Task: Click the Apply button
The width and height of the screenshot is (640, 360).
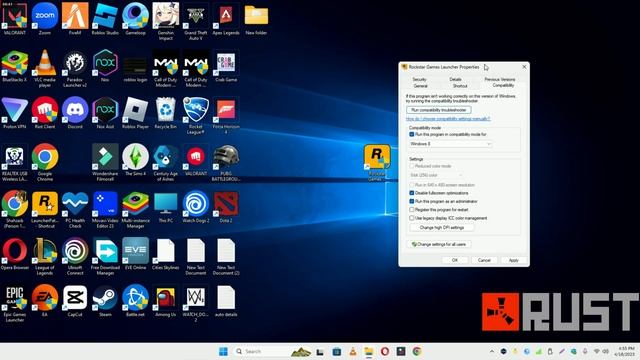Action: pyautogui.click(x=513, y=260)
